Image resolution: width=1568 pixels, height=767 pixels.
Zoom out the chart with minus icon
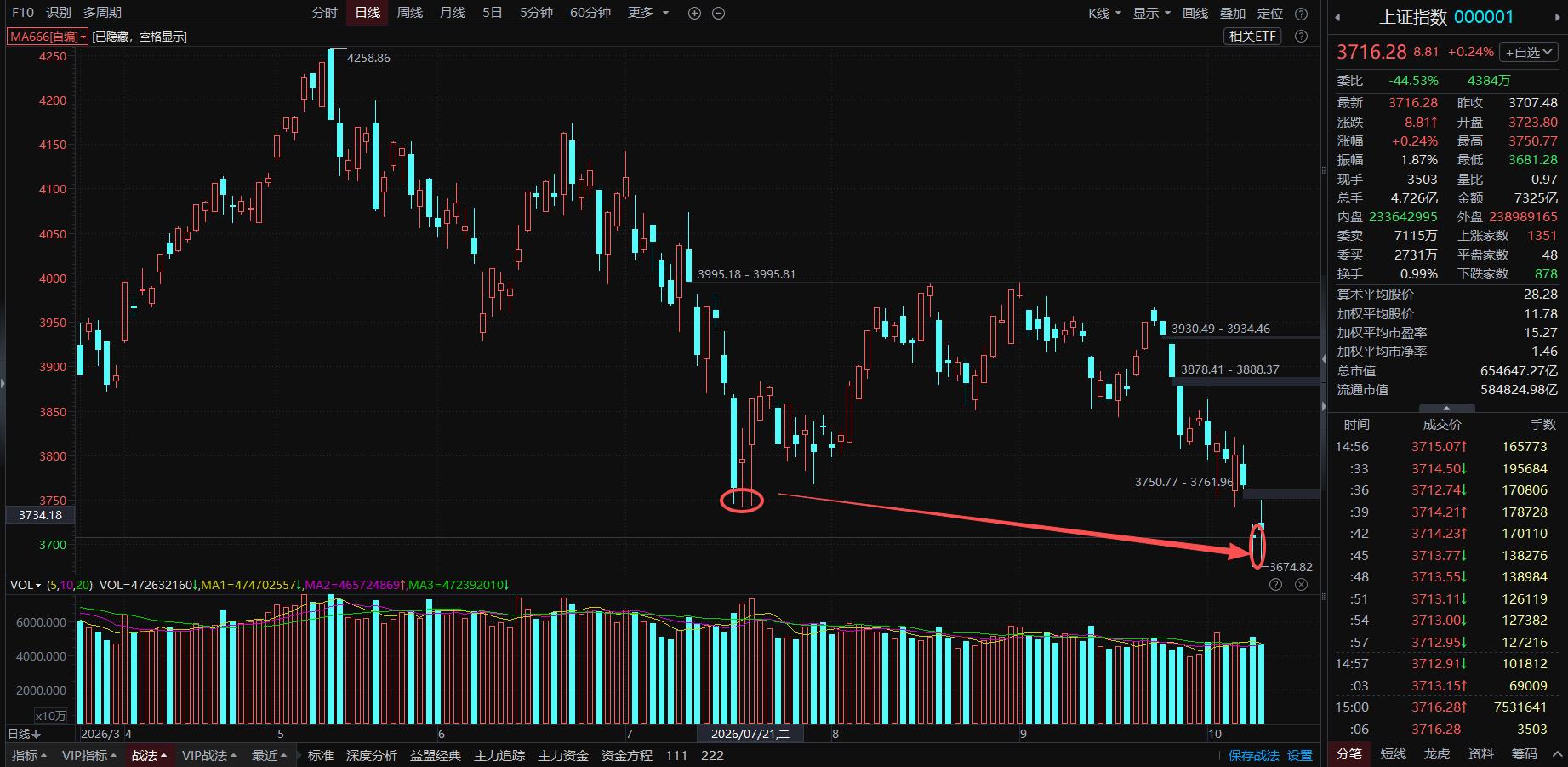click(x=718, y=13)
